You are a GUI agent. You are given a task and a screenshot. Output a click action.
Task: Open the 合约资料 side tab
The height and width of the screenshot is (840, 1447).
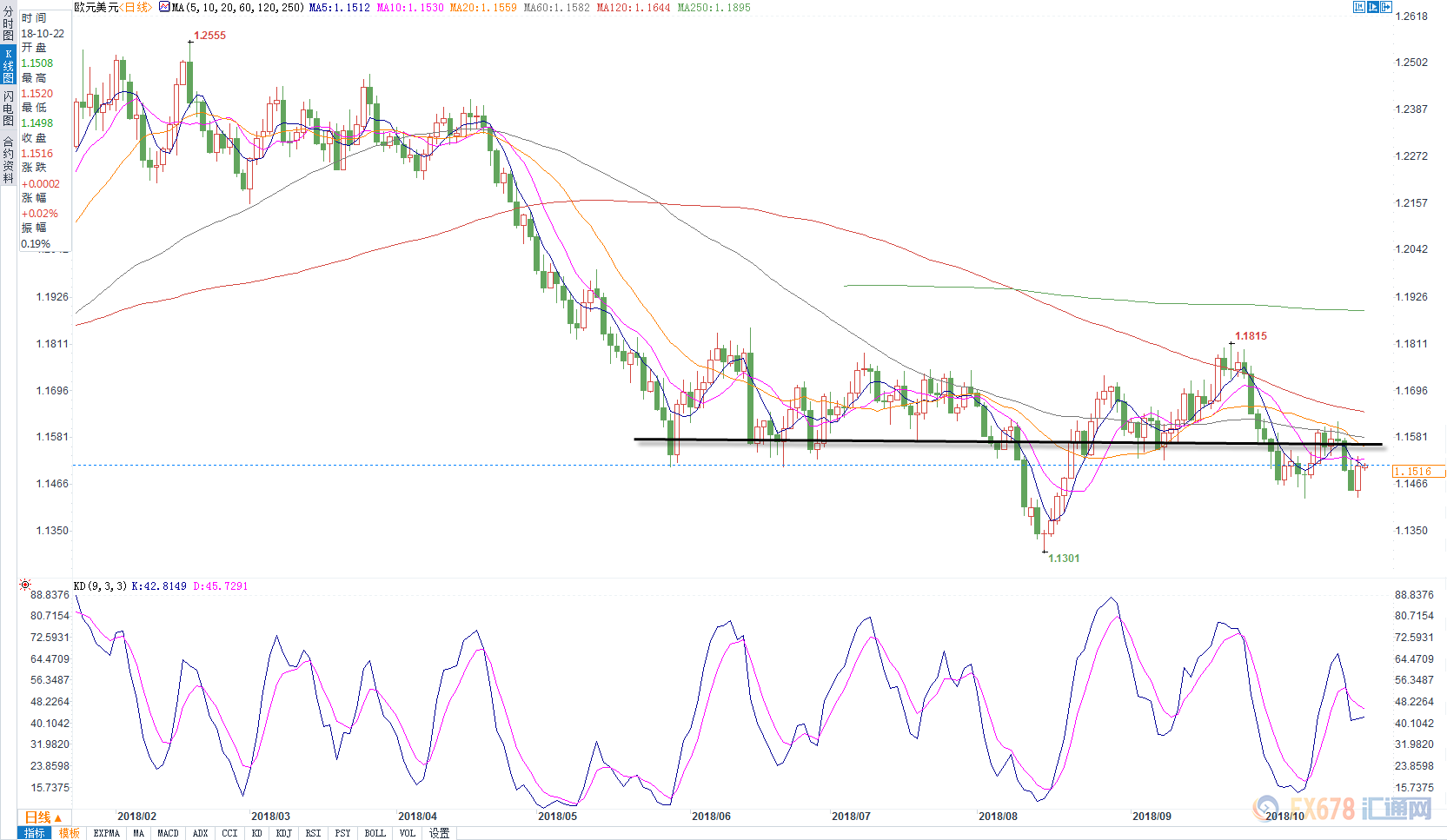click(x=8, y=159)
